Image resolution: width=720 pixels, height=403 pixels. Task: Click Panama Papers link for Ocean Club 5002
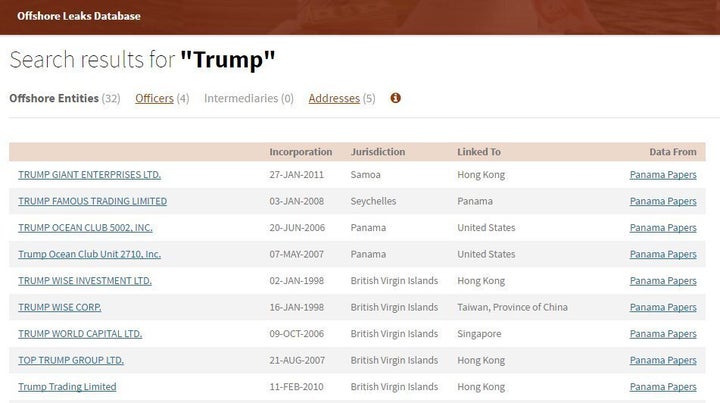pos(663,228)
